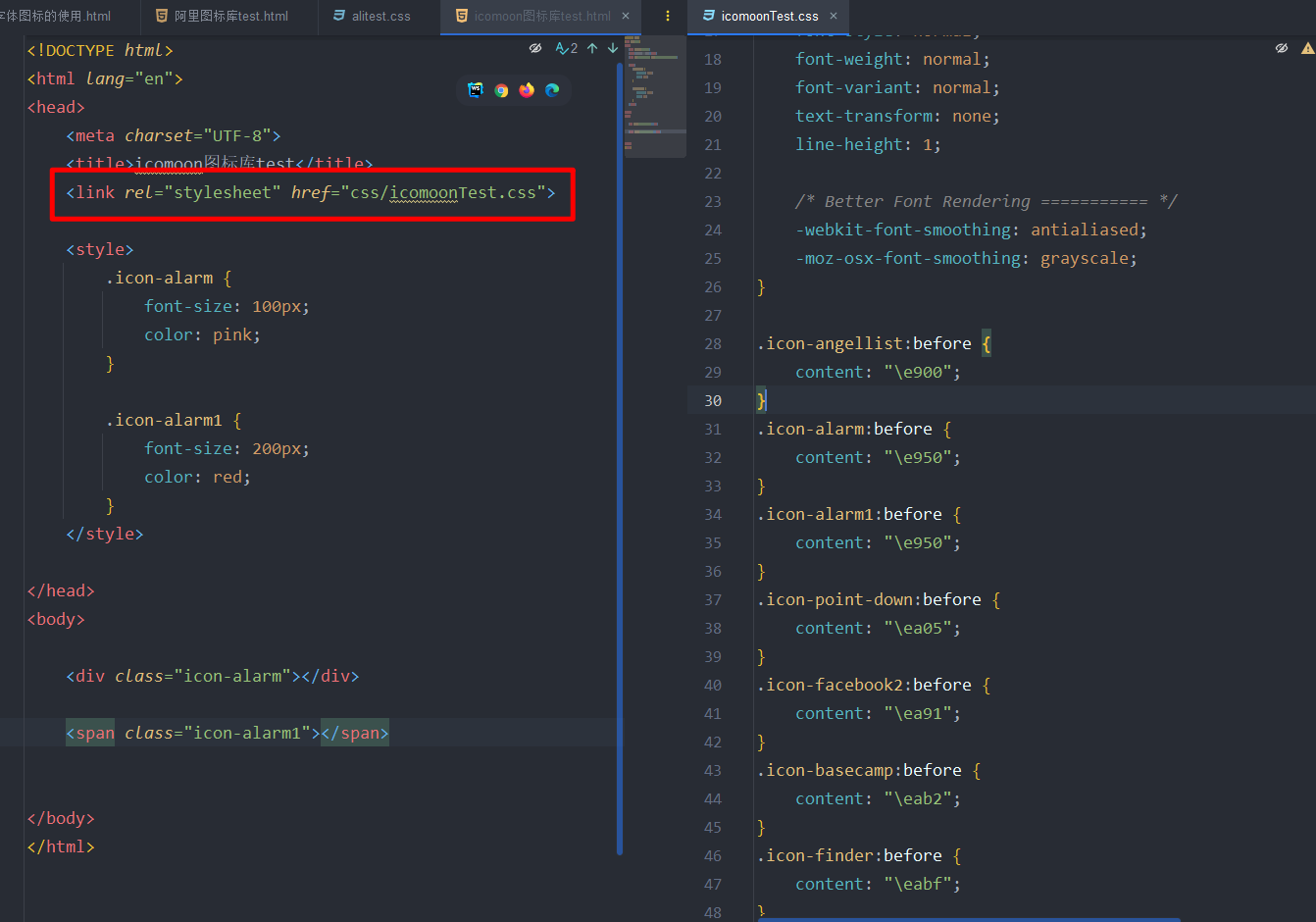This screenshot has width=1316, height=922.
Task: Click the .icon-alarm1:before selector
Action: point(849,514)
